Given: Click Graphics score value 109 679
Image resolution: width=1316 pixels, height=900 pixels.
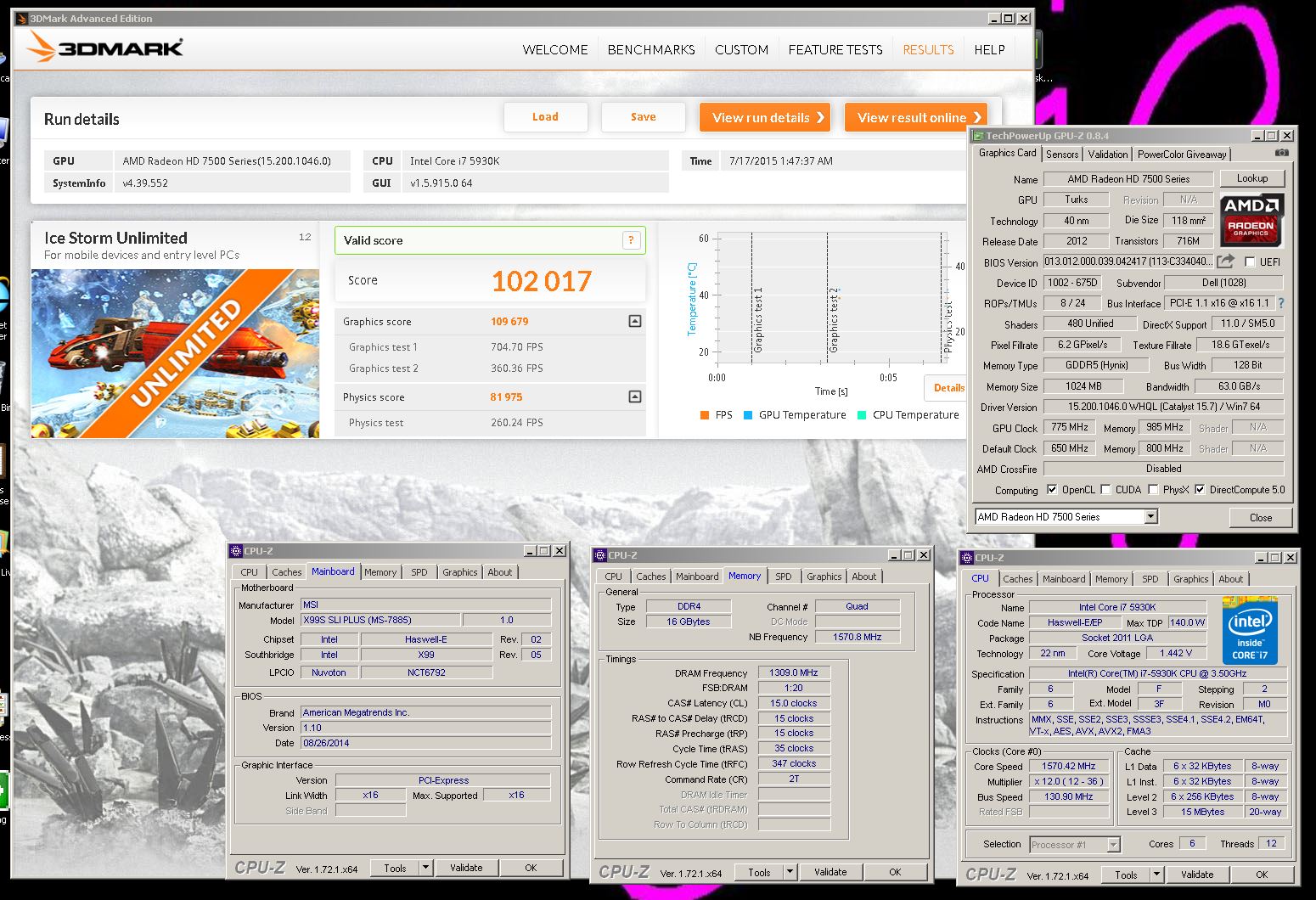Looking at the screenshot, I should 509,322.
